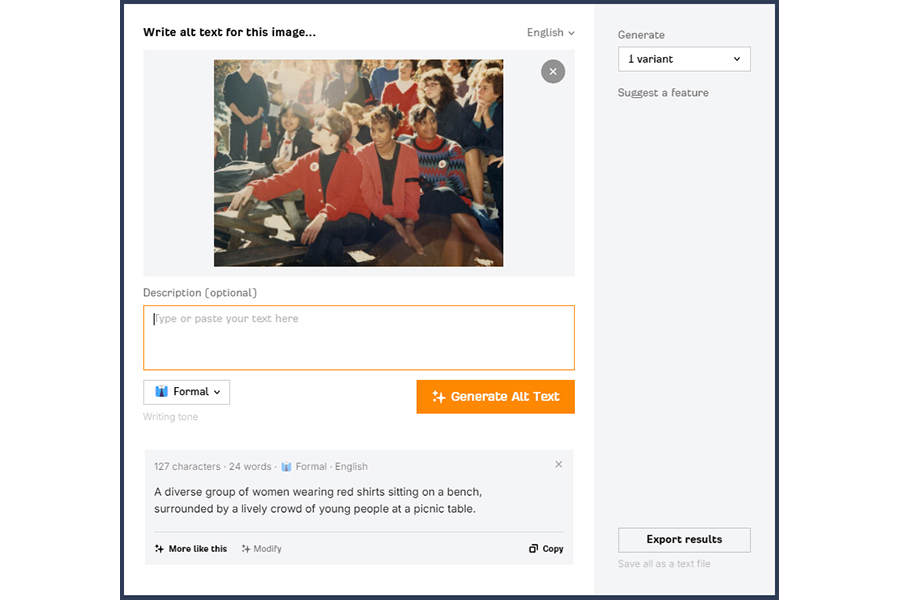Open the English language dropdown
This screenshot has height=600, width=900.
coord(549,32)
